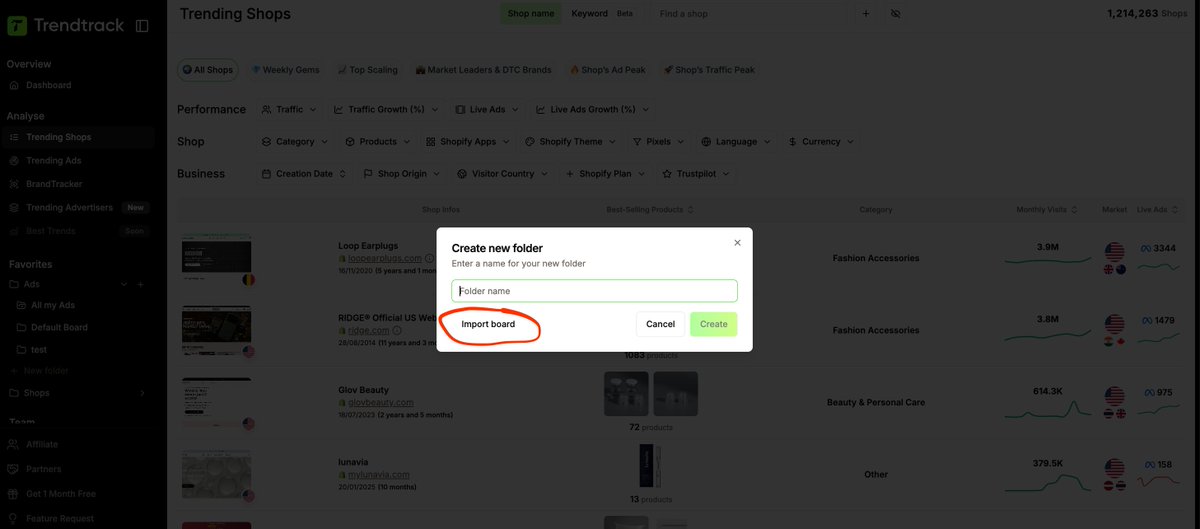The height and width of the screenshot is (529, 1200).
Task: Open the Live Ads Growth (%) dropdown
Action: click(592, 110)
